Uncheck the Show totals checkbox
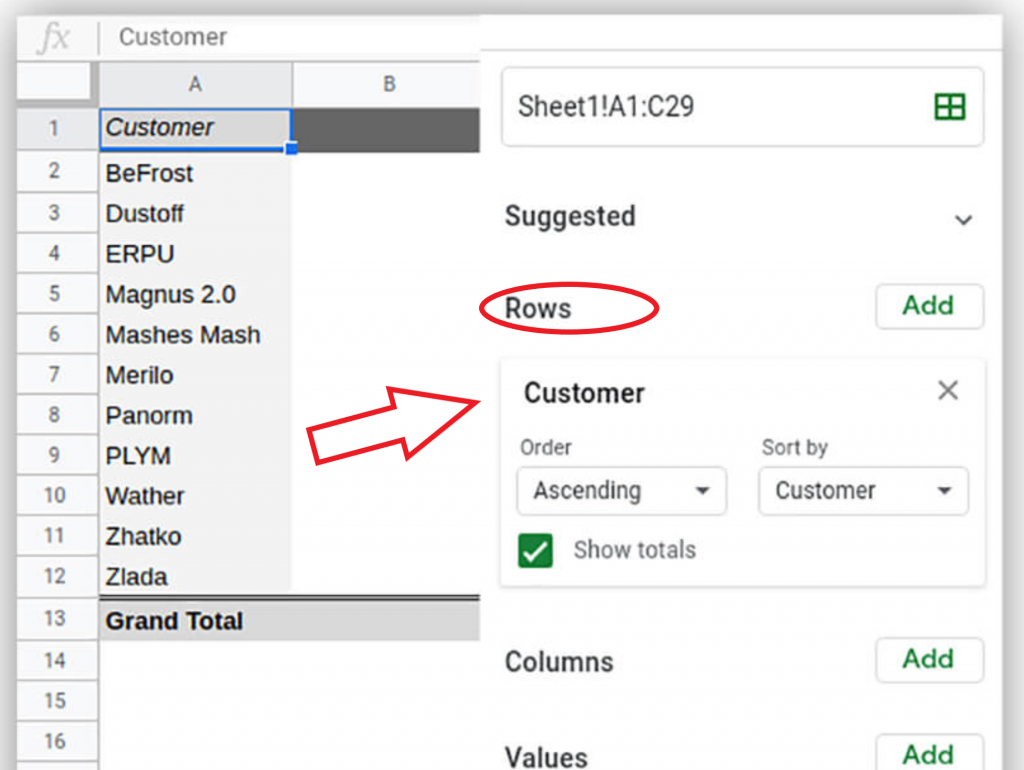The image size is (1024, 770). tap(536, 550)
